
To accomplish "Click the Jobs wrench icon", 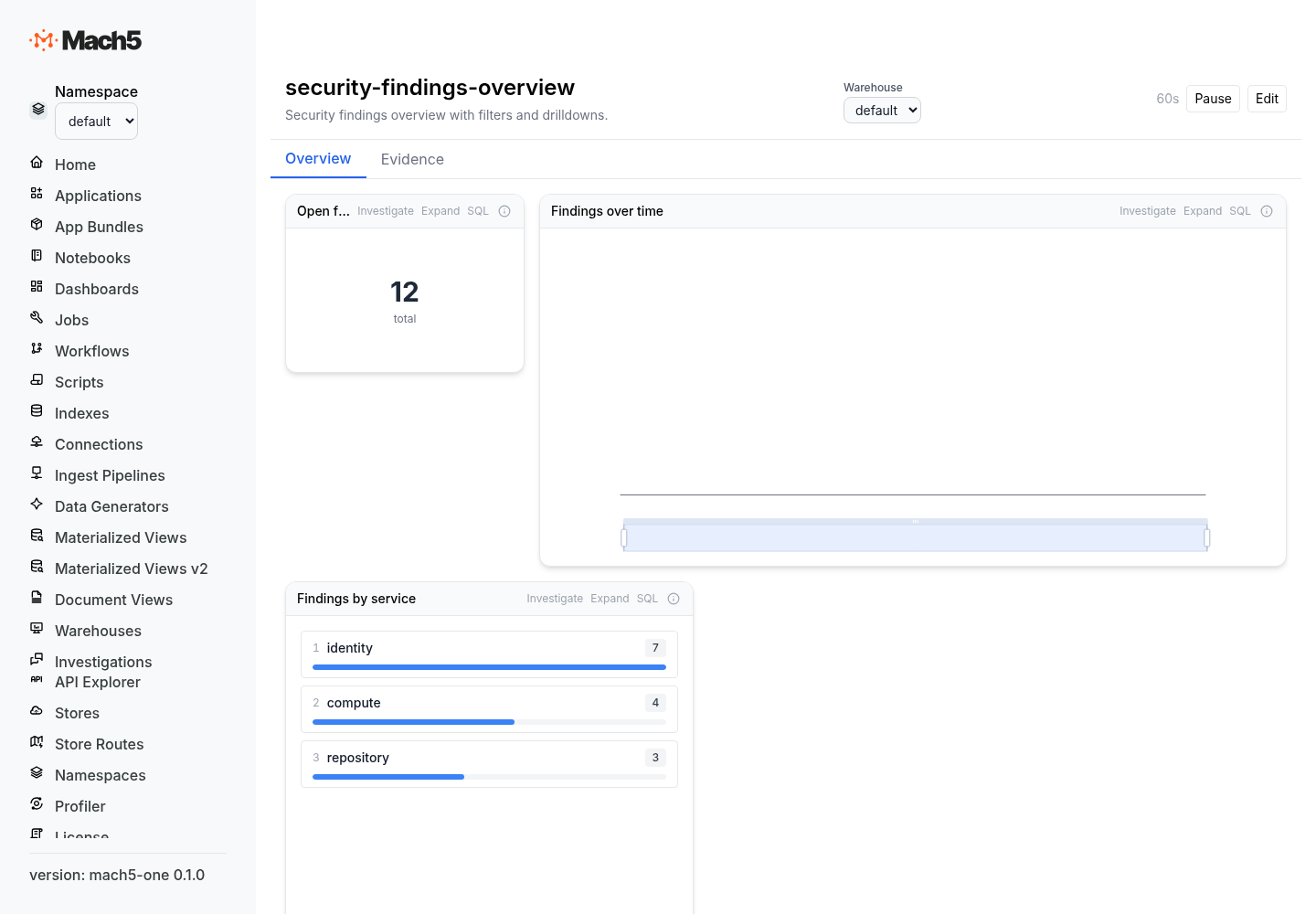I will pyautogui.click(x=37, y=318).
